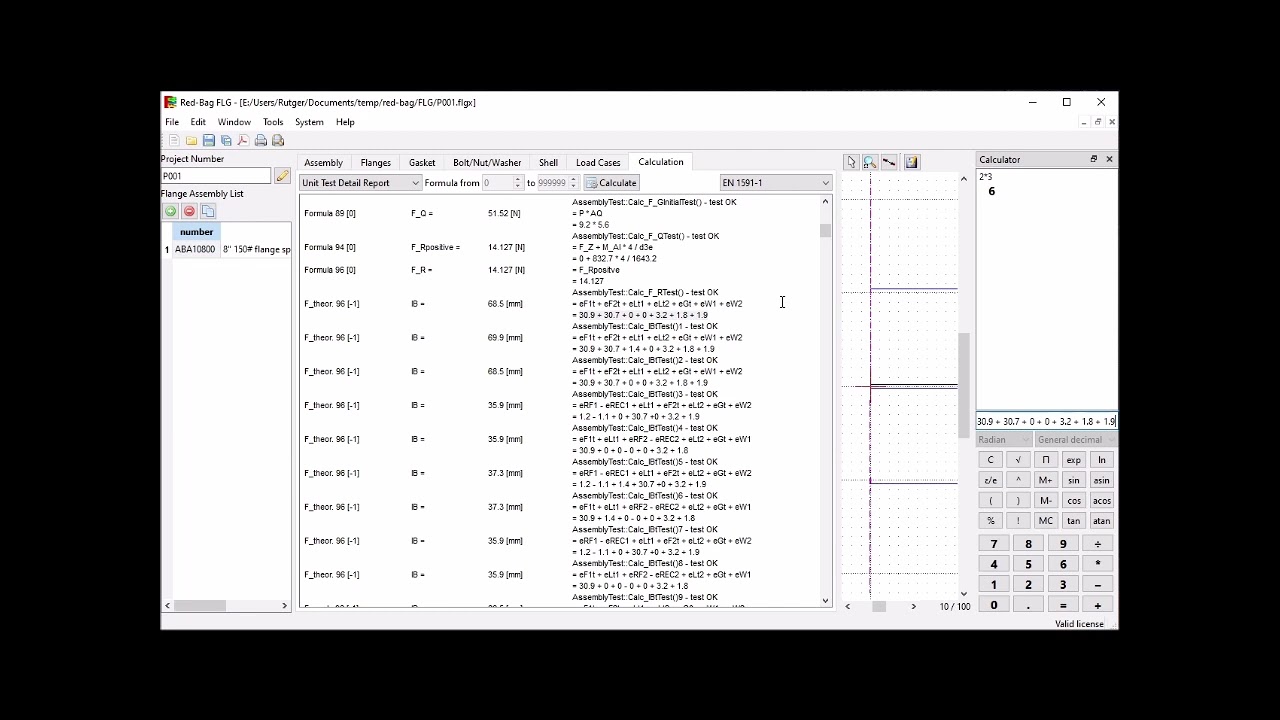1280x720 pixels.
Task: Click the New file toolbar icon
Action: 174,141
